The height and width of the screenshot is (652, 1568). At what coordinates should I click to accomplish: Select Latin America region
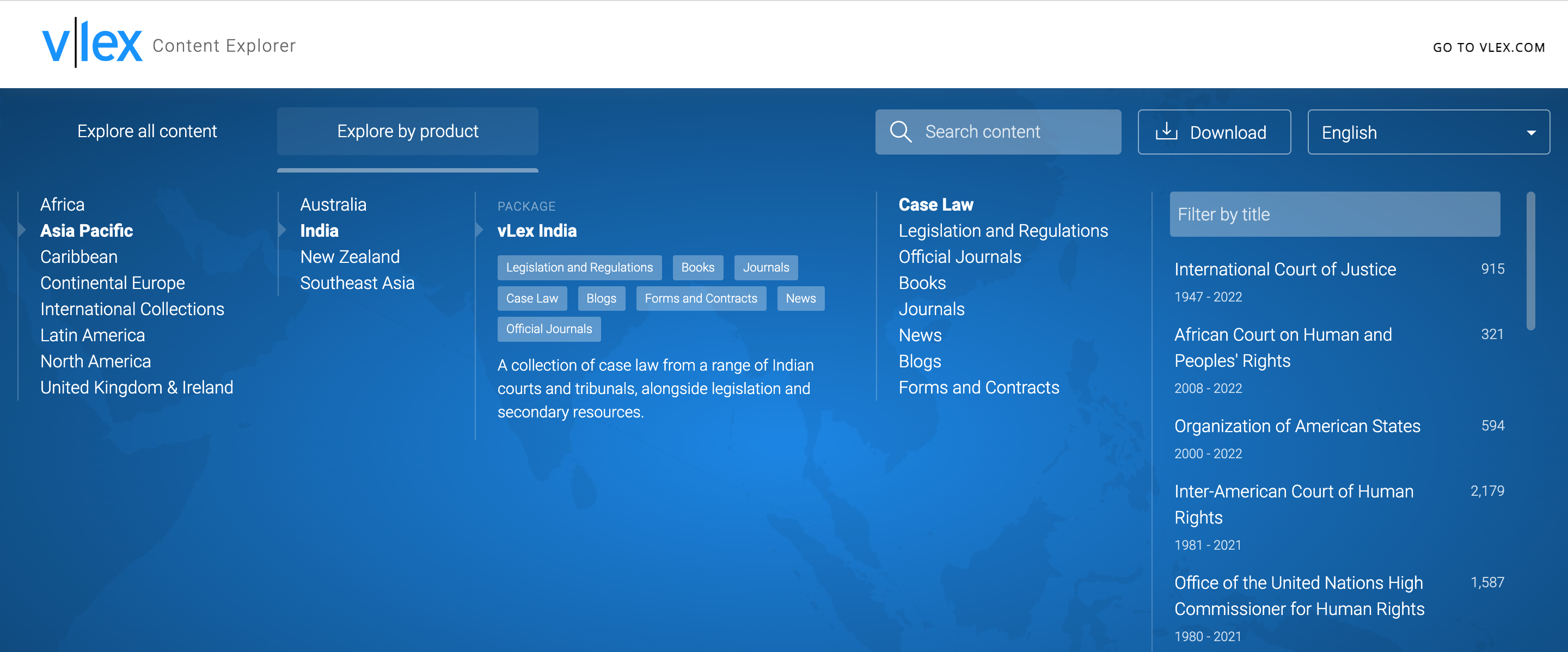point(93,335)
